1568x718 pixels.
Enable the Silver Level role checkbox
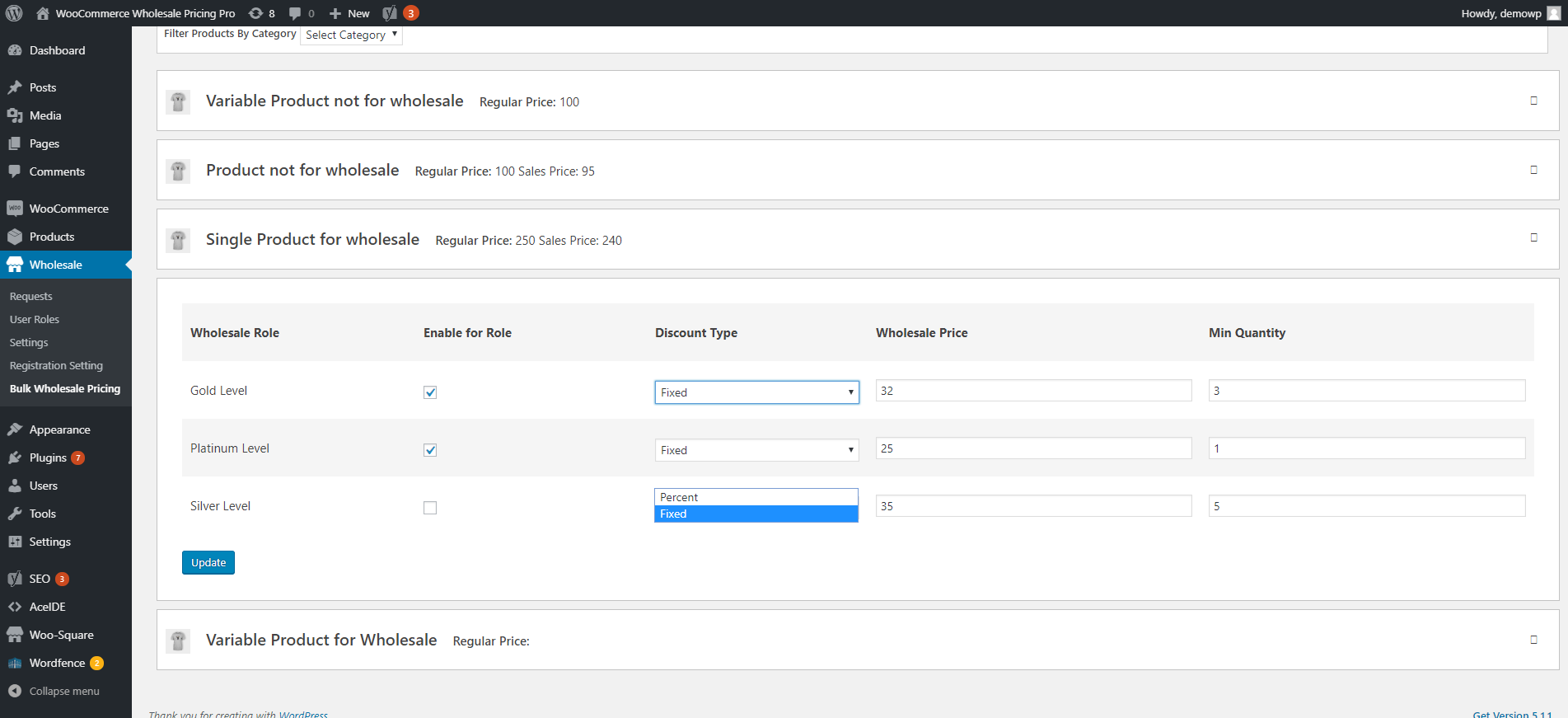point(430,508)
